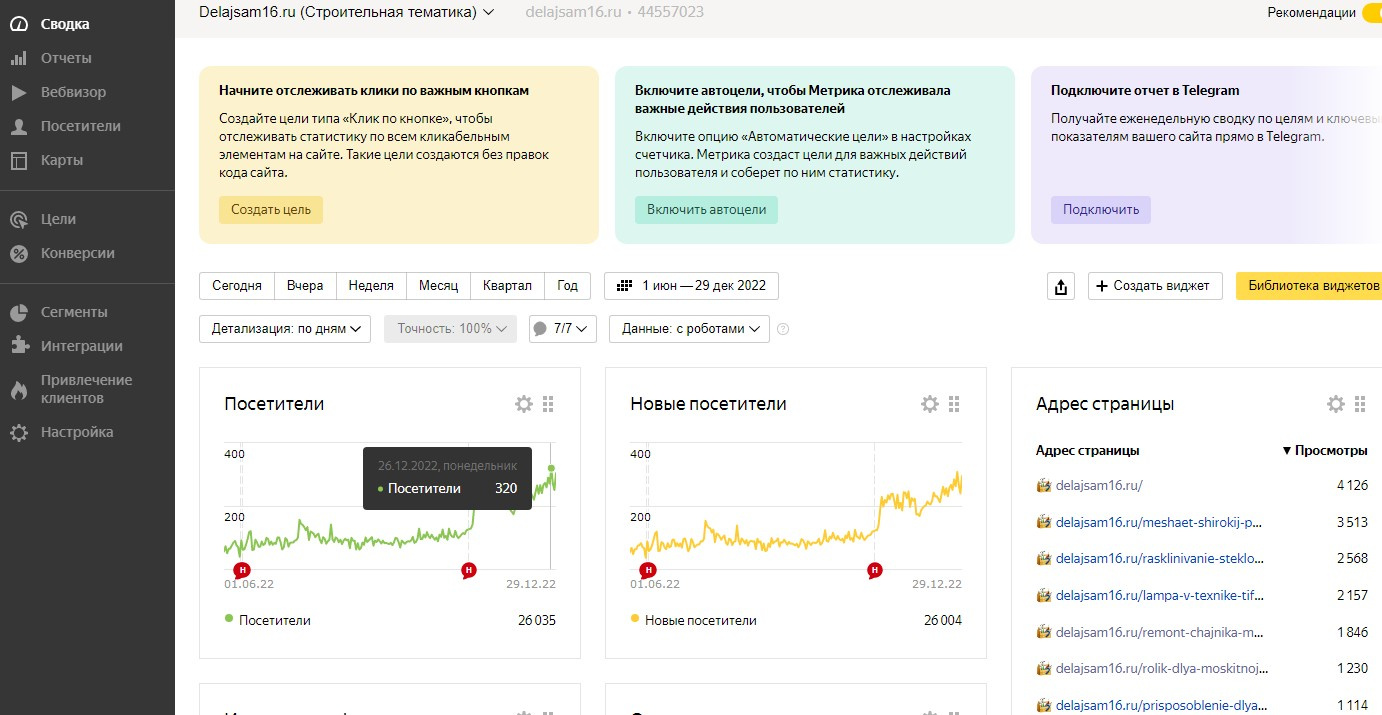Click the data help question mark icon
The image size is (1382, 715).
(x=783, y=329)
